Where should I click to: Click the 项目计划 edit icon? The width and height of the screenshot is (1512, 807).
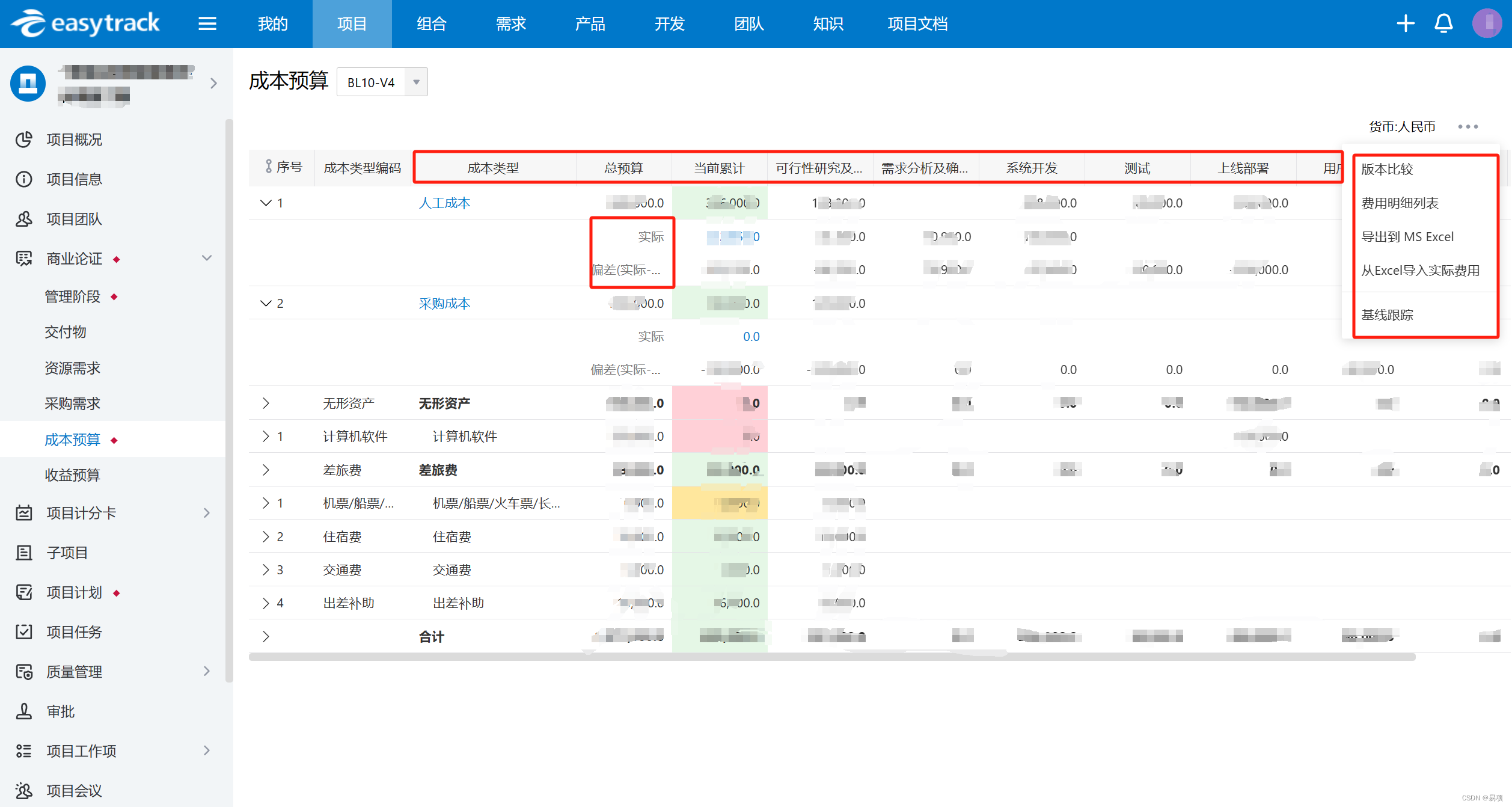coord(24,592)
